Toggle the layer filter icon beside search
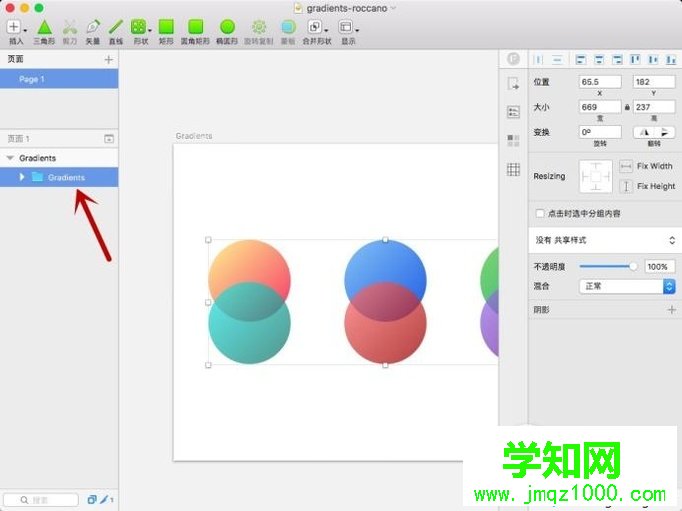Screen dimensions: 682x511 pos(92,500)
